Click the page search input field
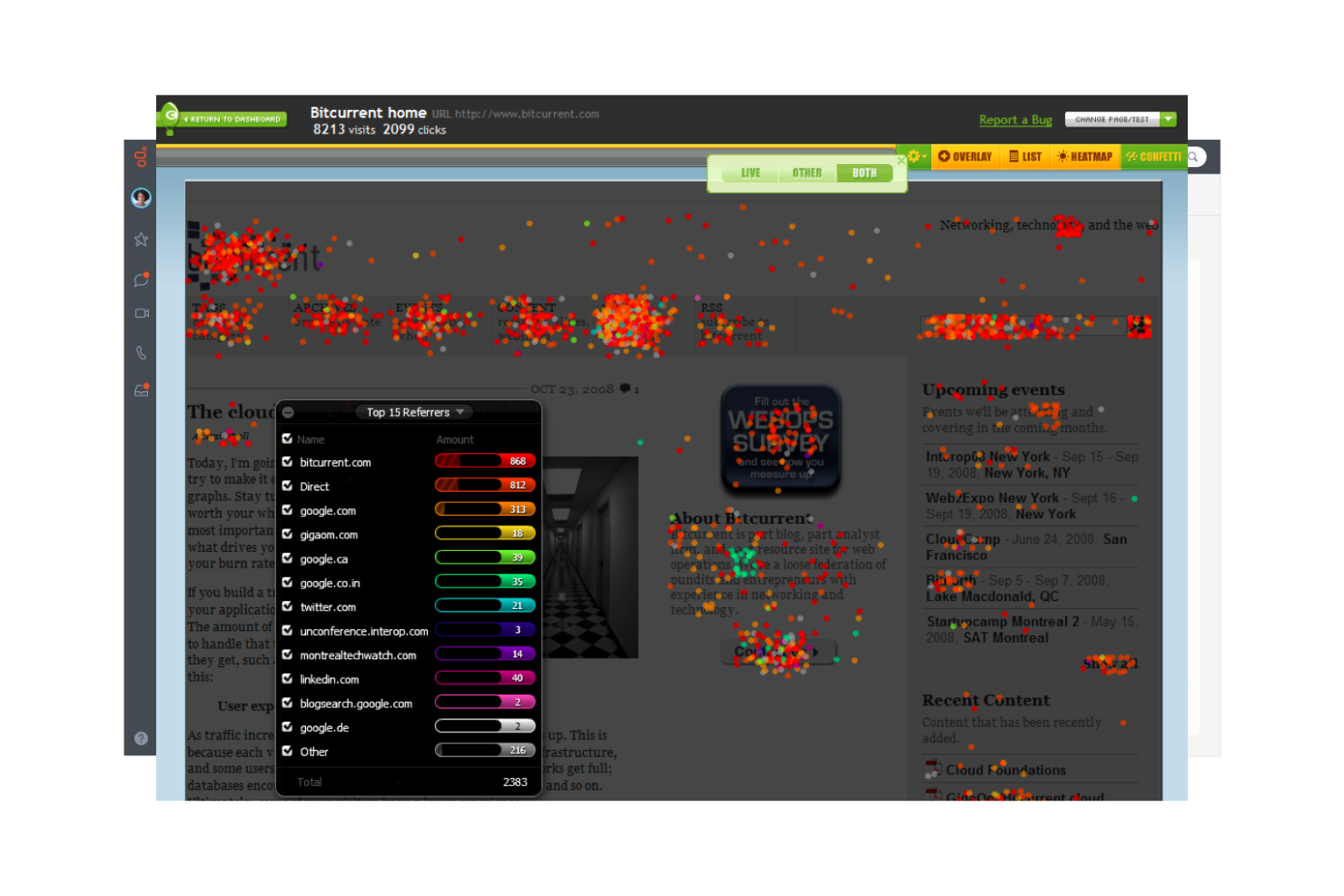 pos(1023,326)
